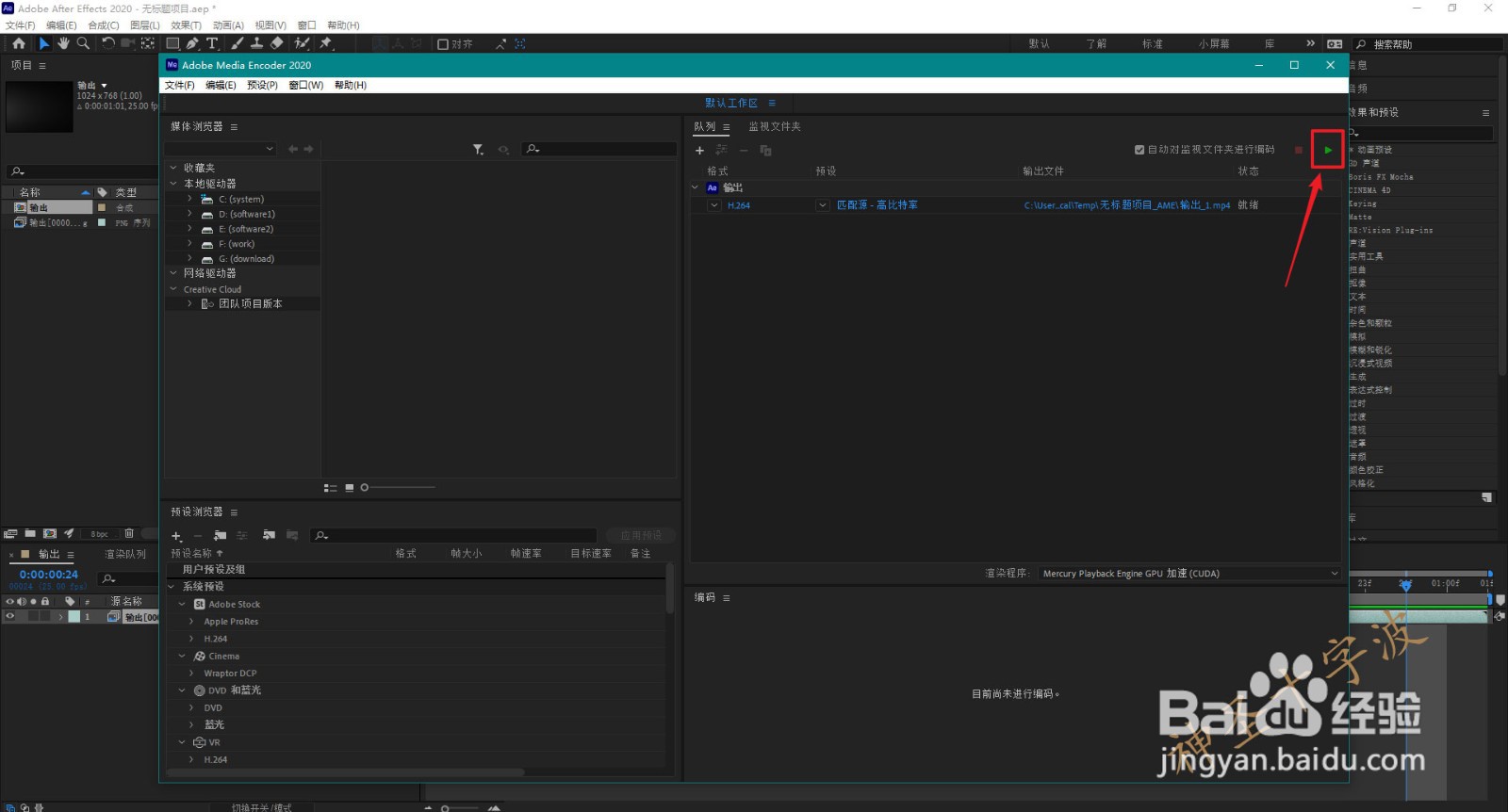
Task: Open Media Encoder 编辑(E) menu
Action: pyautogui.click(x=221, y=86)
